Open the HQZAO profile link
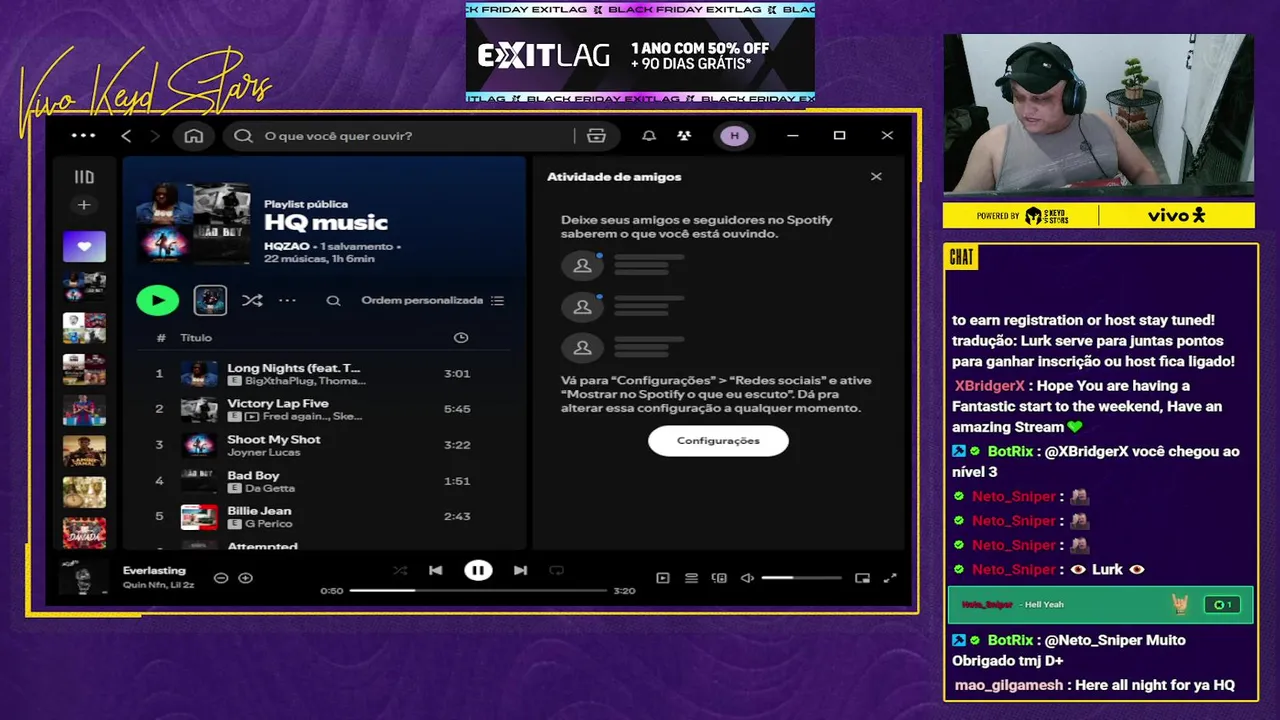 [285, 246]
